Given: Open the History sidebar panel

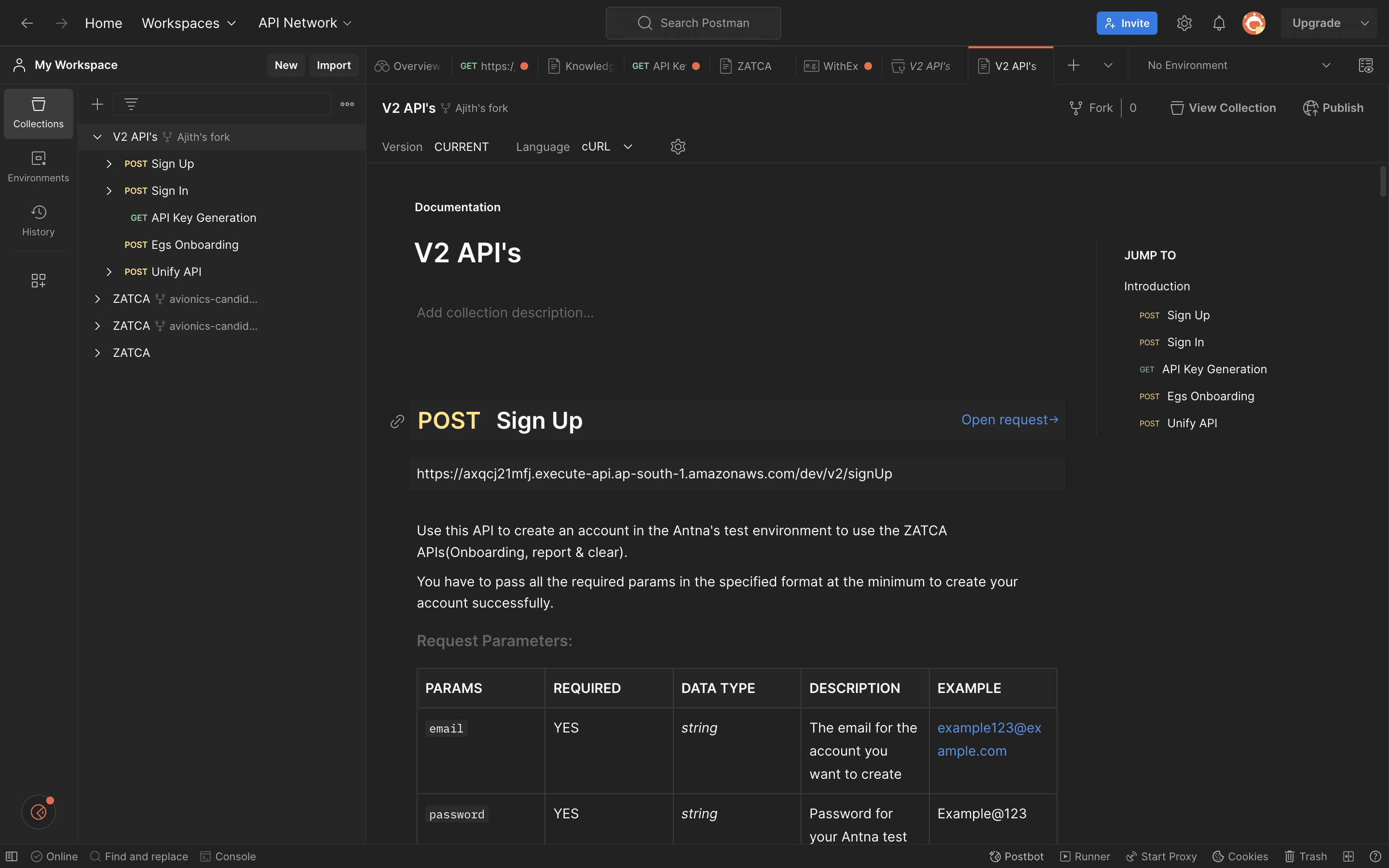Looking at the screenshot, I should [x=38, y=220].
